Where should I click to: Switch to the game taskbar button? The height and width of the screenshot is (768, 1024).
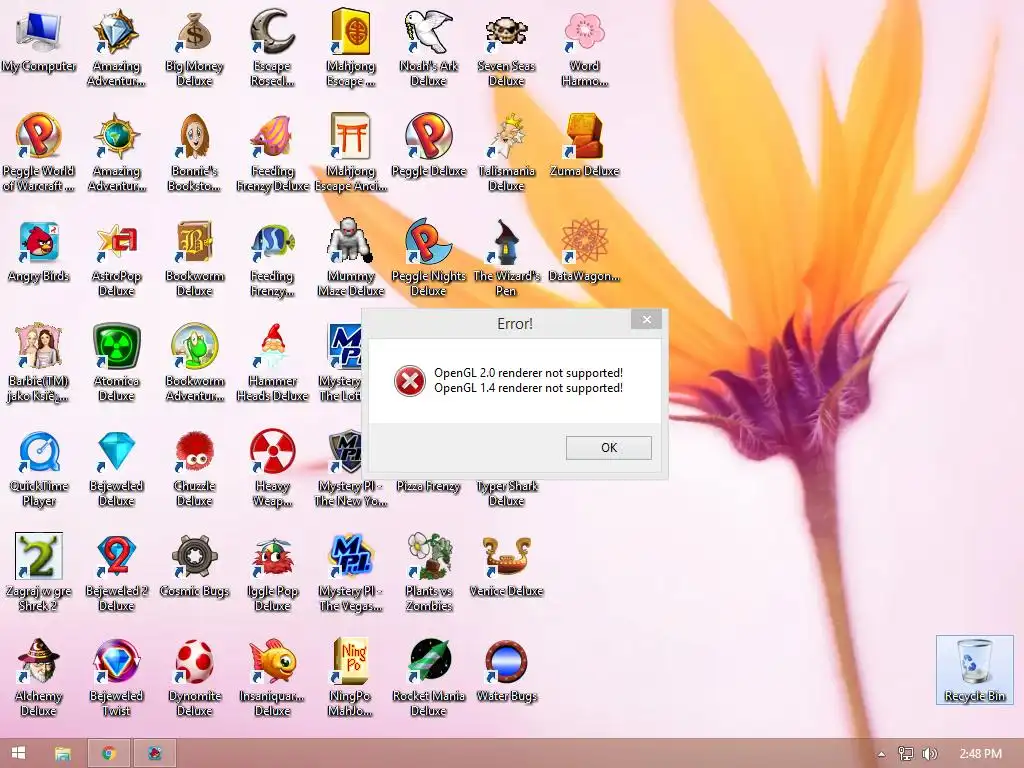point(155,754)
